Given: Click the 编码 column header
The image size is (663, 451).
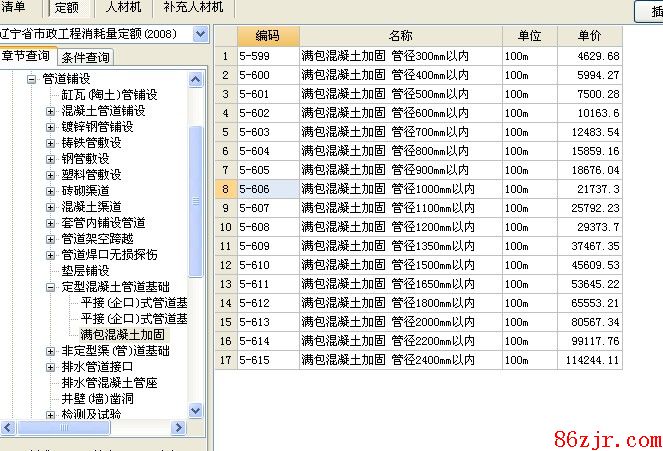Looking at the screenshot, I should tap(267, 36).
